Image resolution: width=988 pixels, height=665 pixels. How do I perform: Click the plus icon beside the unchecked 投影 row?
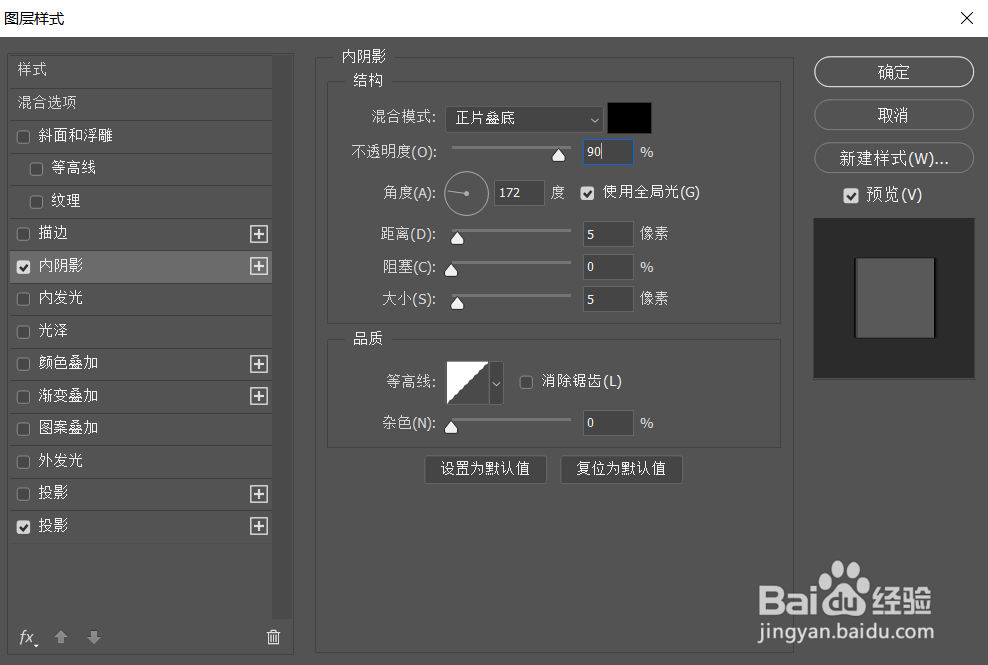(259, 494)
